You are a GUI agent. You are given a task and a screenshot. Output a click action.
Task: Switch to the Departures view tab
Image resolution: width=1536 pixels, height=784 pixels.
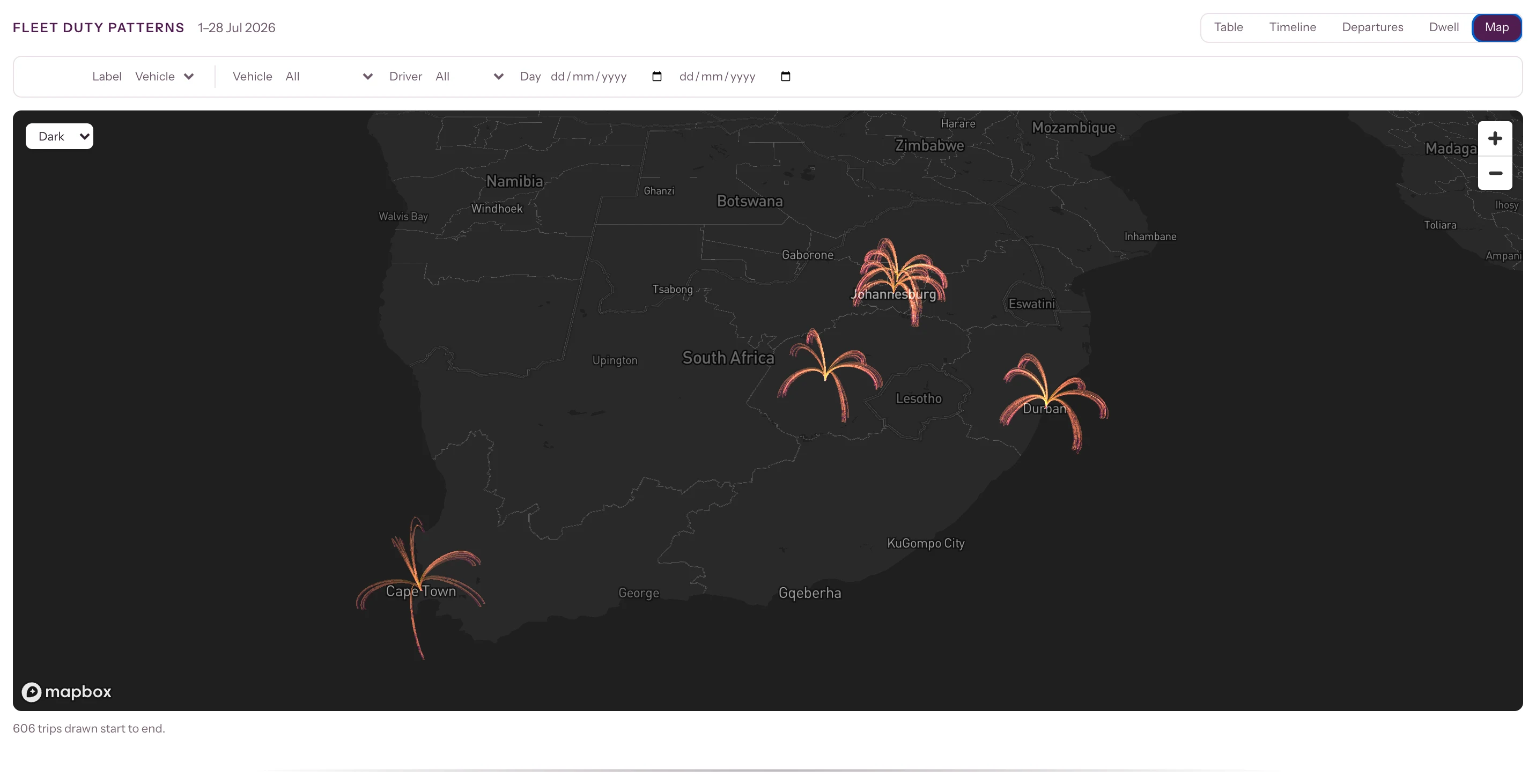pyautogui.click(x=1372, y=27)
